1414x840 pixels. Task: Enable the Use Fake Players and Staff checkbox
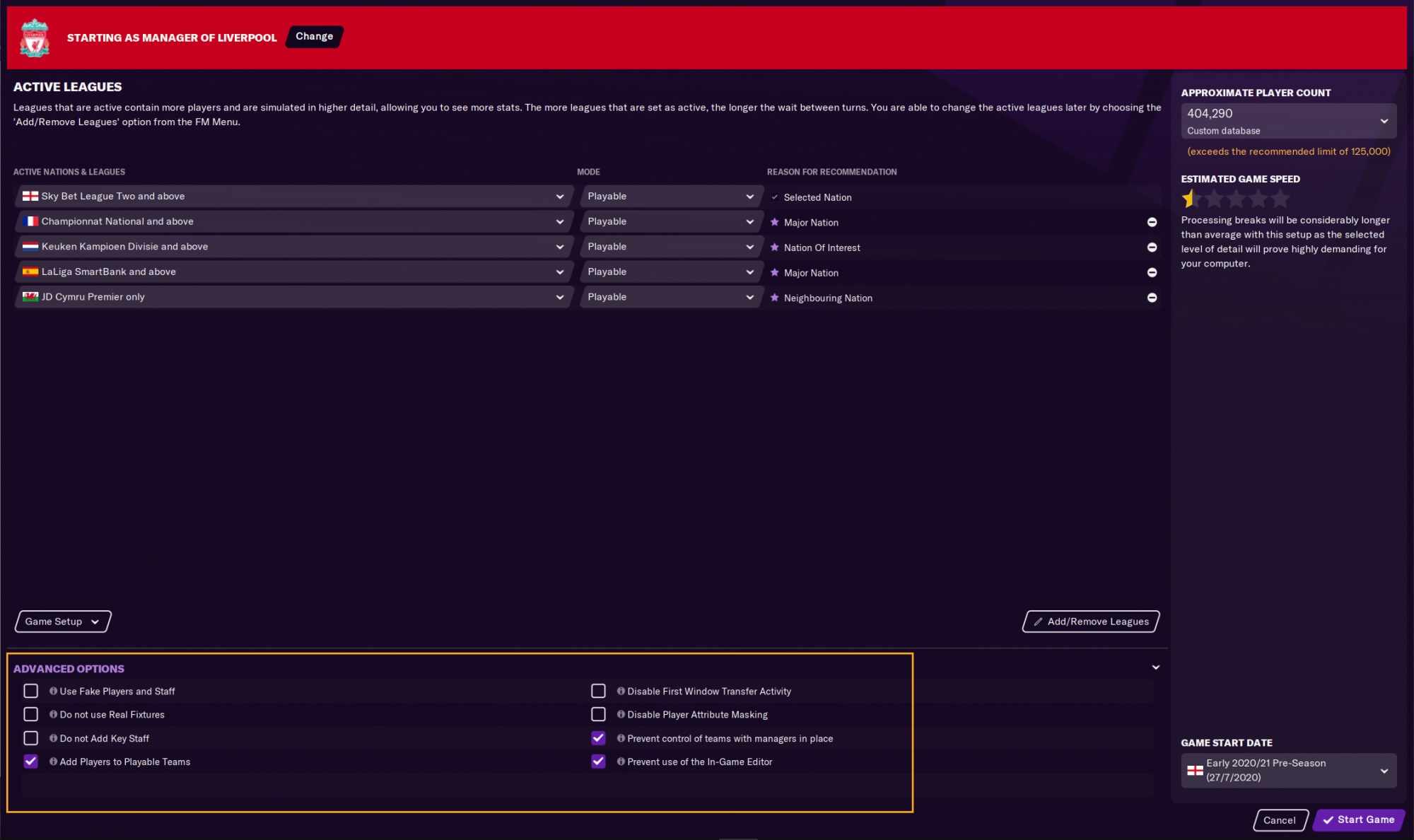[30, 691]
